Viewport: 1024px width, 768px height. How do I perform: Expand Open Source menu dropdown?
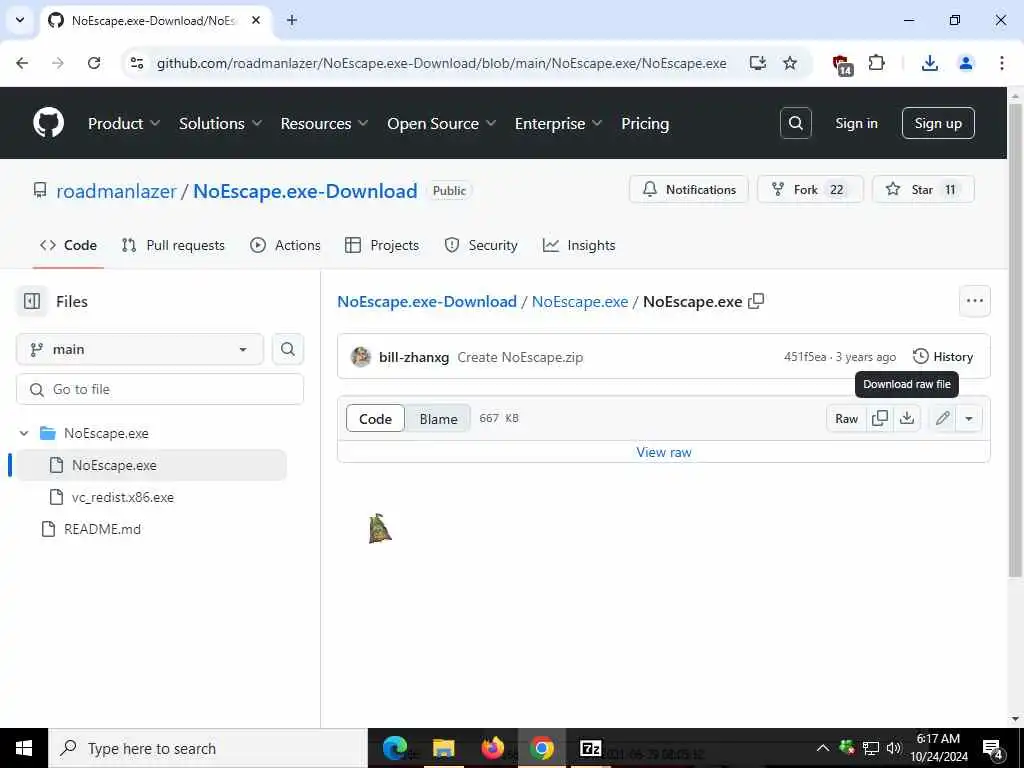441,123
